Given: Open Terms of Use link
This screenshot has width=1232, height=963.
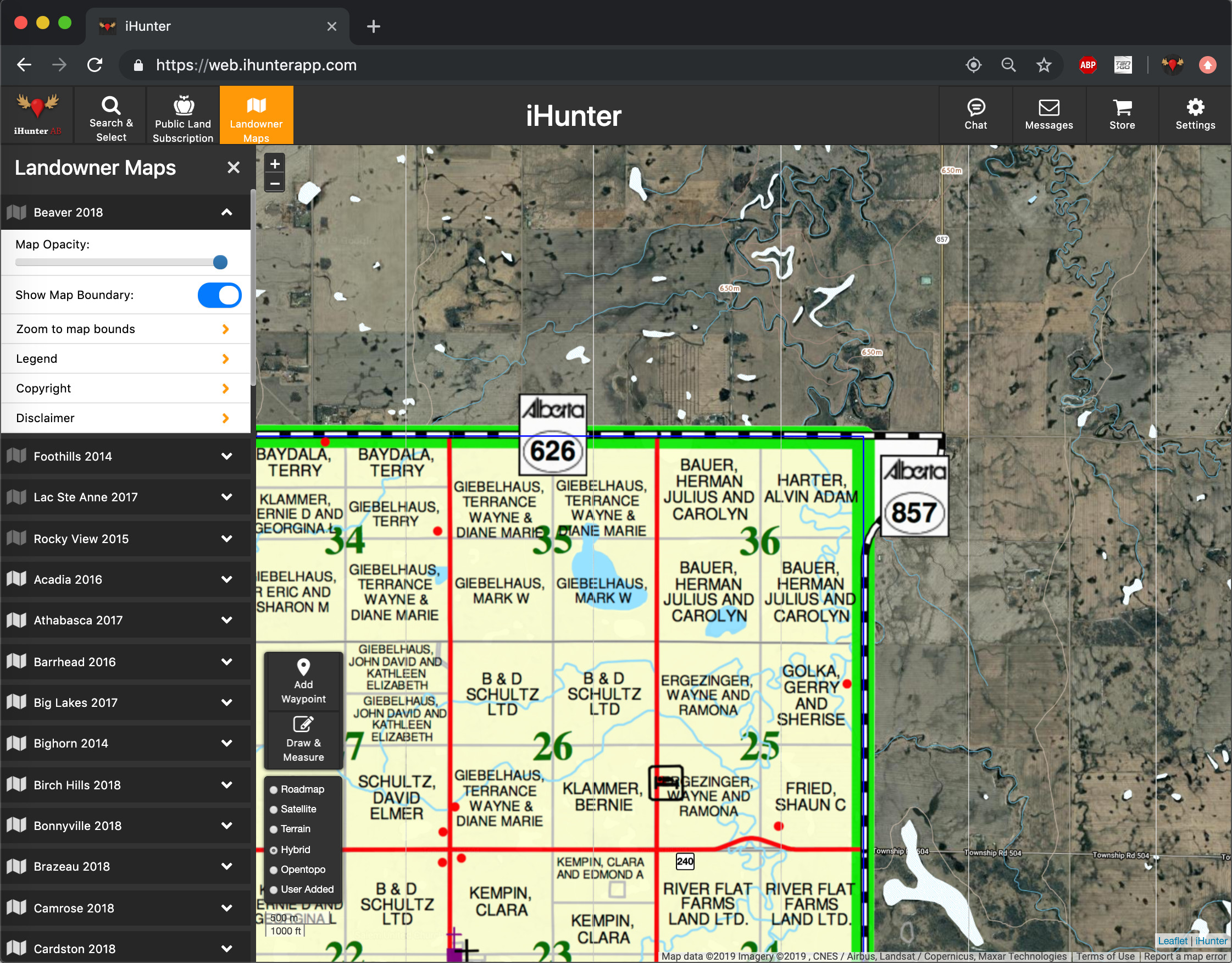Looking at the screenshot, I should pyautogui.click(x=1105, y=956).
